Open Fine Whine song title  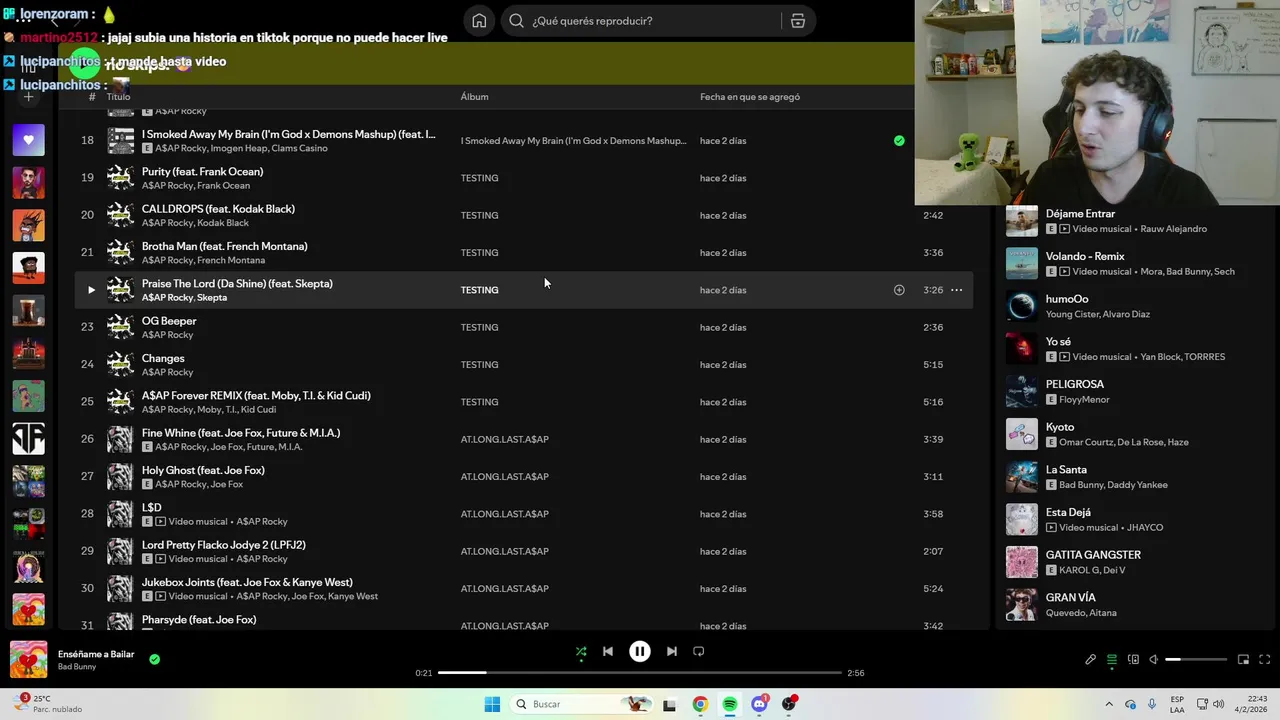coord(241,433)
